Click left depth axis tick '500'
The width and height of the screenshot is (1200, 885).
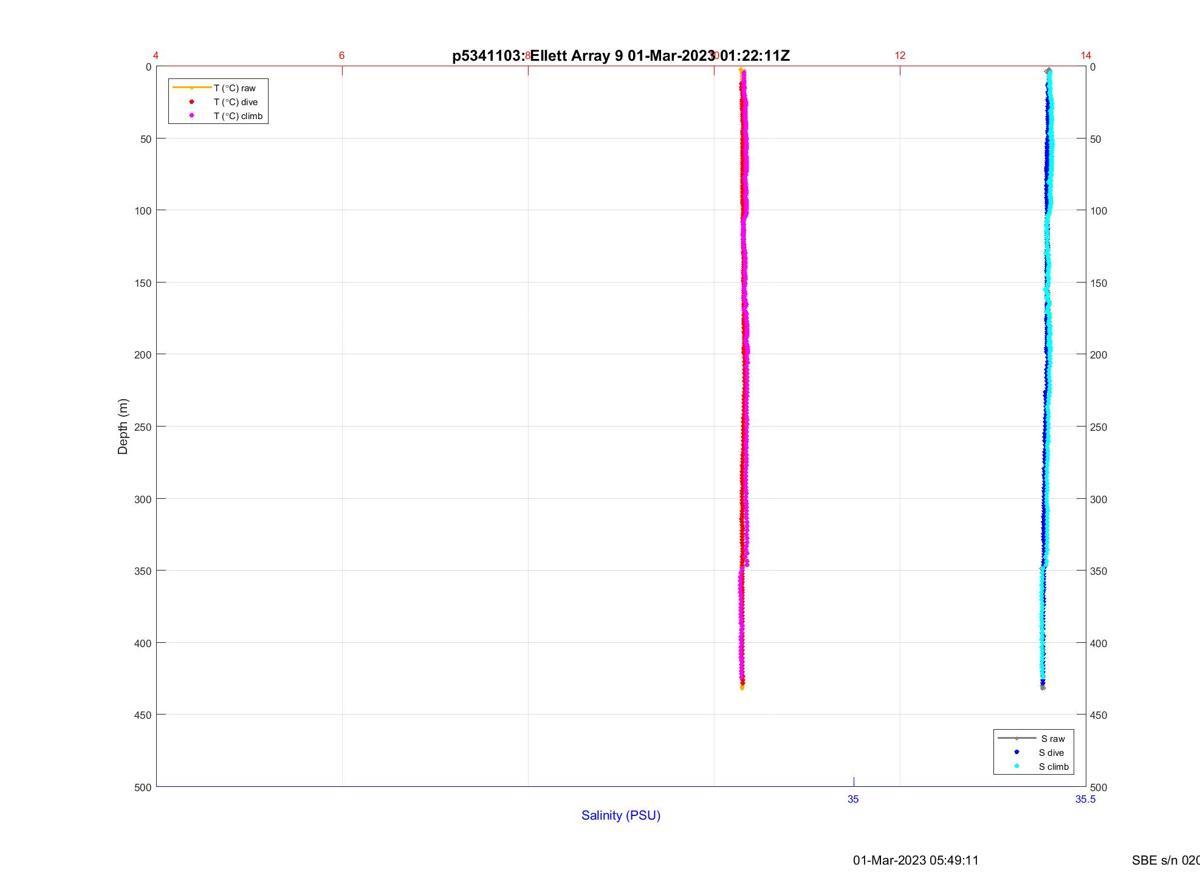tap(142, 787)
